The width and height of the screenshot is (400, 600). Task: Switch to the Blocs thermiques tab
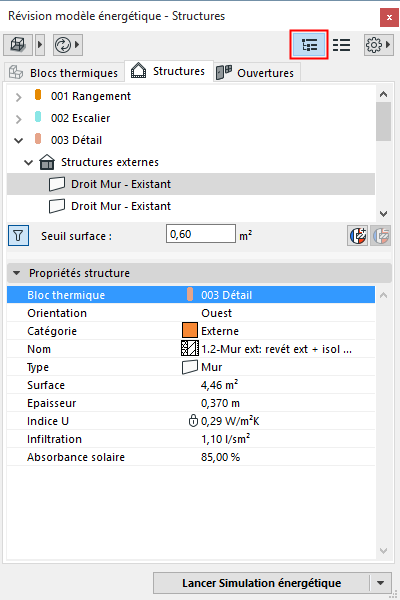tap(64, 73)
